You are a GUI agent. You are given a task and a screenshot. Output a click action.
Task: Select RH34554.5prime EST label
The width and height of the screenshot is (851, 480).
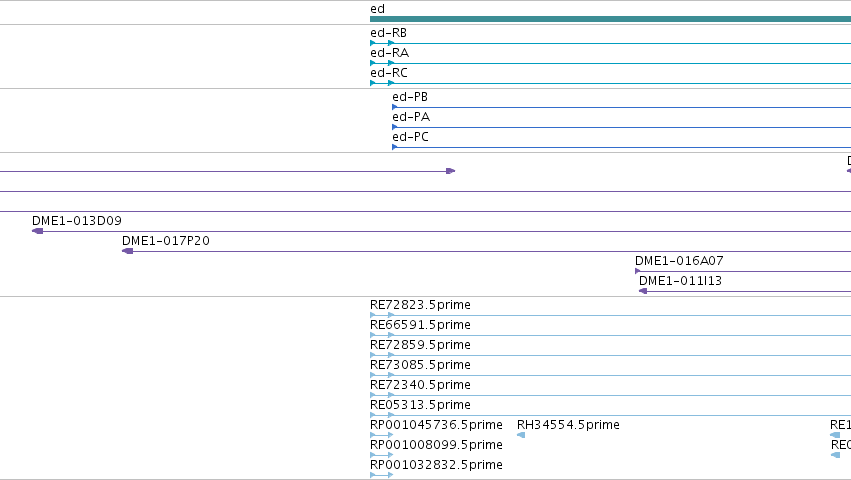pyautogui.click(x=568, y=425)
